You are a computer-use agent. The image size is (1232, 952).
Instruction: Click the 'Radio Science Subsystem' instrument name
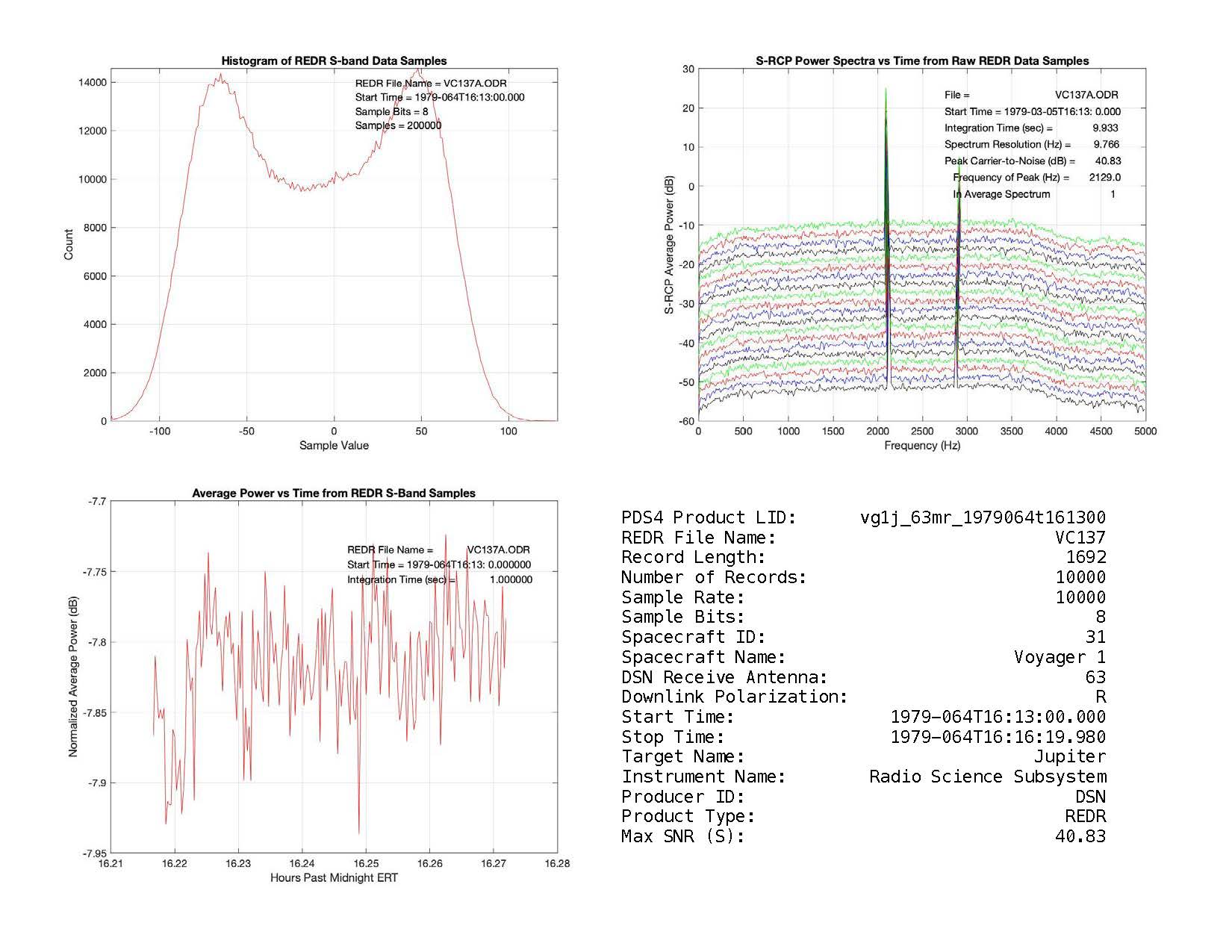point(987,777)
